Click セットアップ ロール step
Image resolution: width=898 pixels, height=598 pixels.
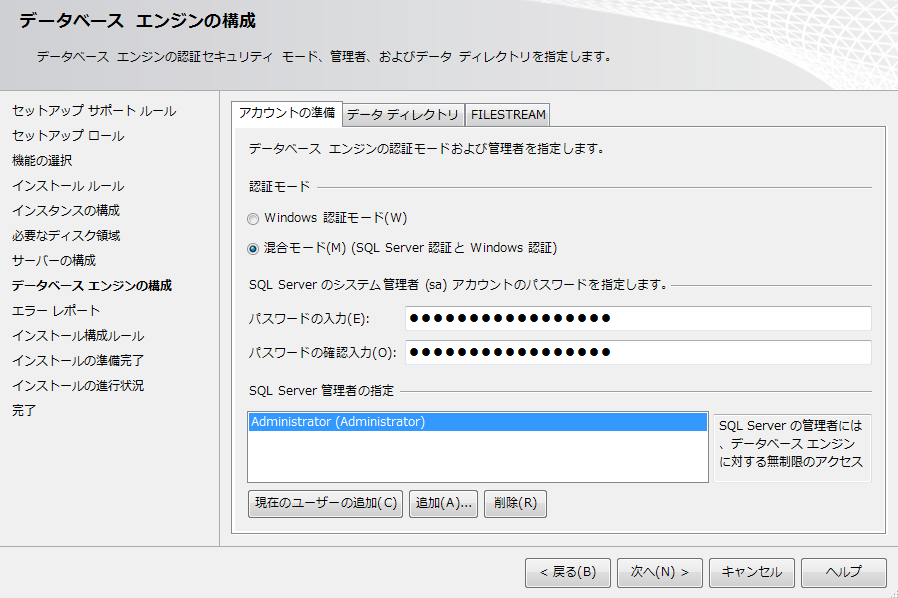click(x=68, y=136)
